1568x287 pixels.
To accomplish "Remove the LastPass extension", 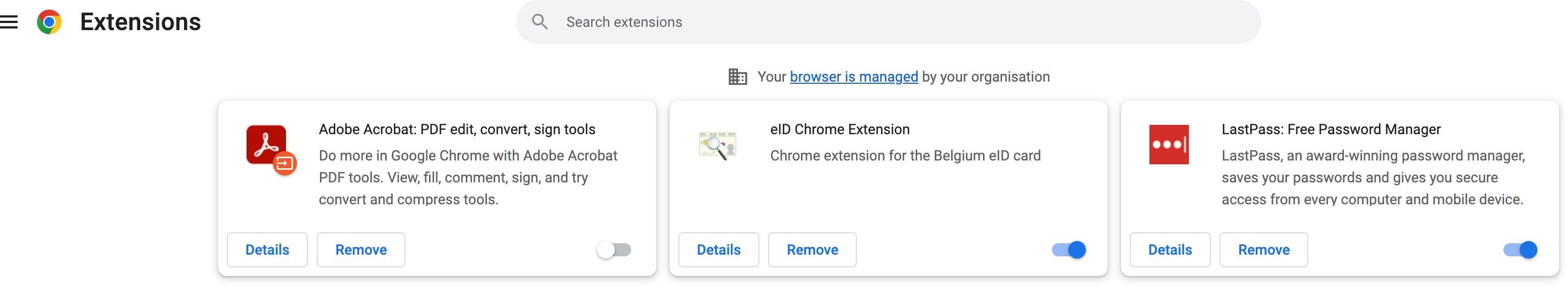I will [x=1263, y=250].
